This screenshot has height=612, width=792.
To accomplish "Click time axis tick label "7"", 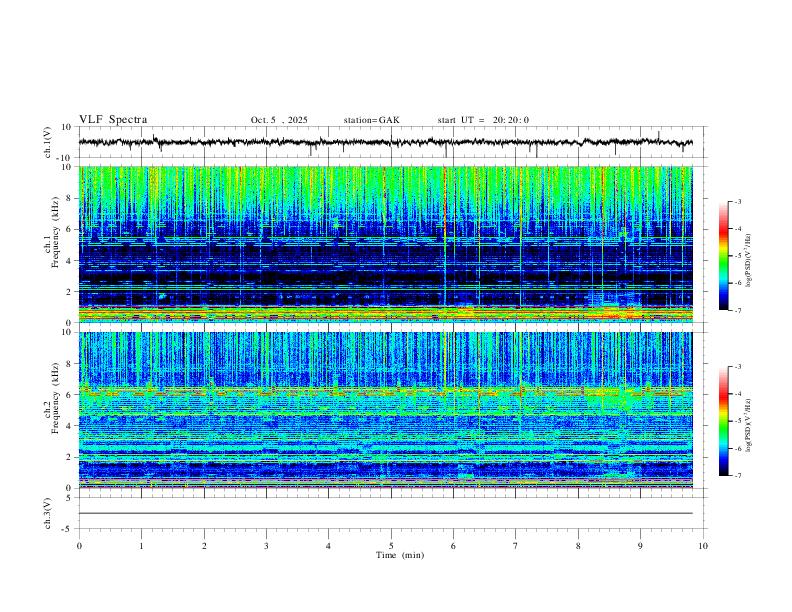I will click(516, 546).
